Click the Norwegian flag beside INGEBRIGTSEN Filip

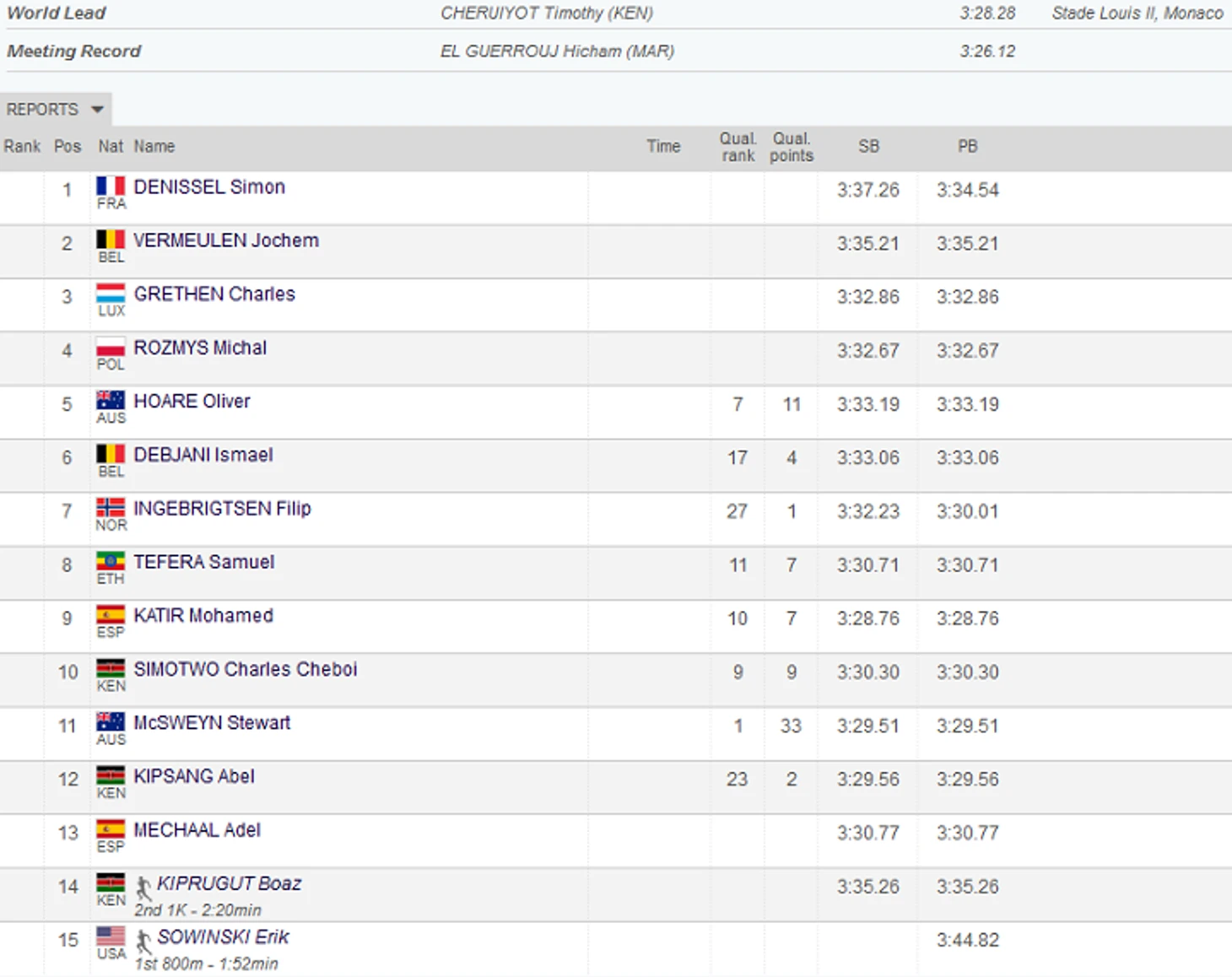[111, 508]
